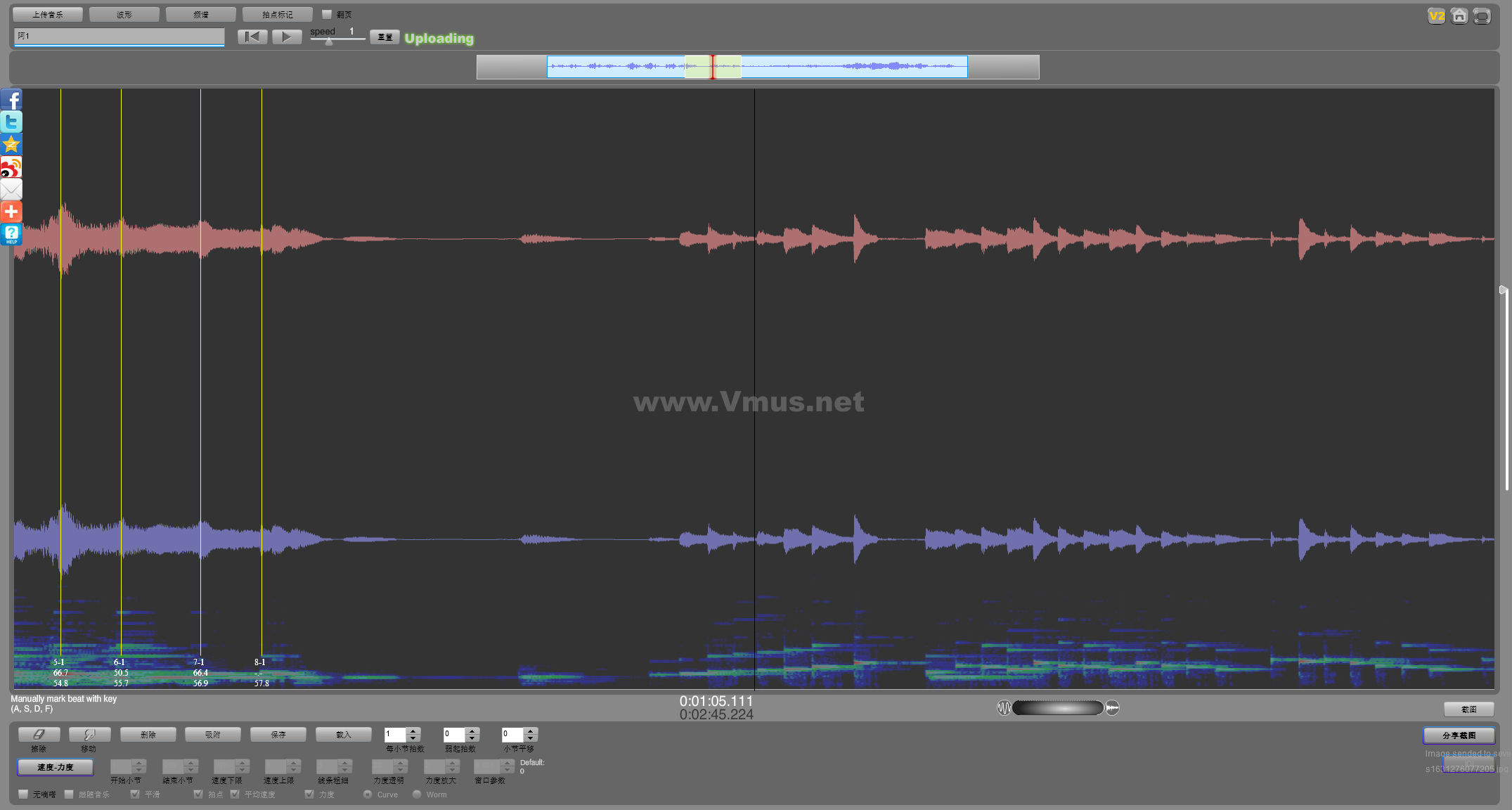Click the home icon at top right

click(x=1459, y=15)
